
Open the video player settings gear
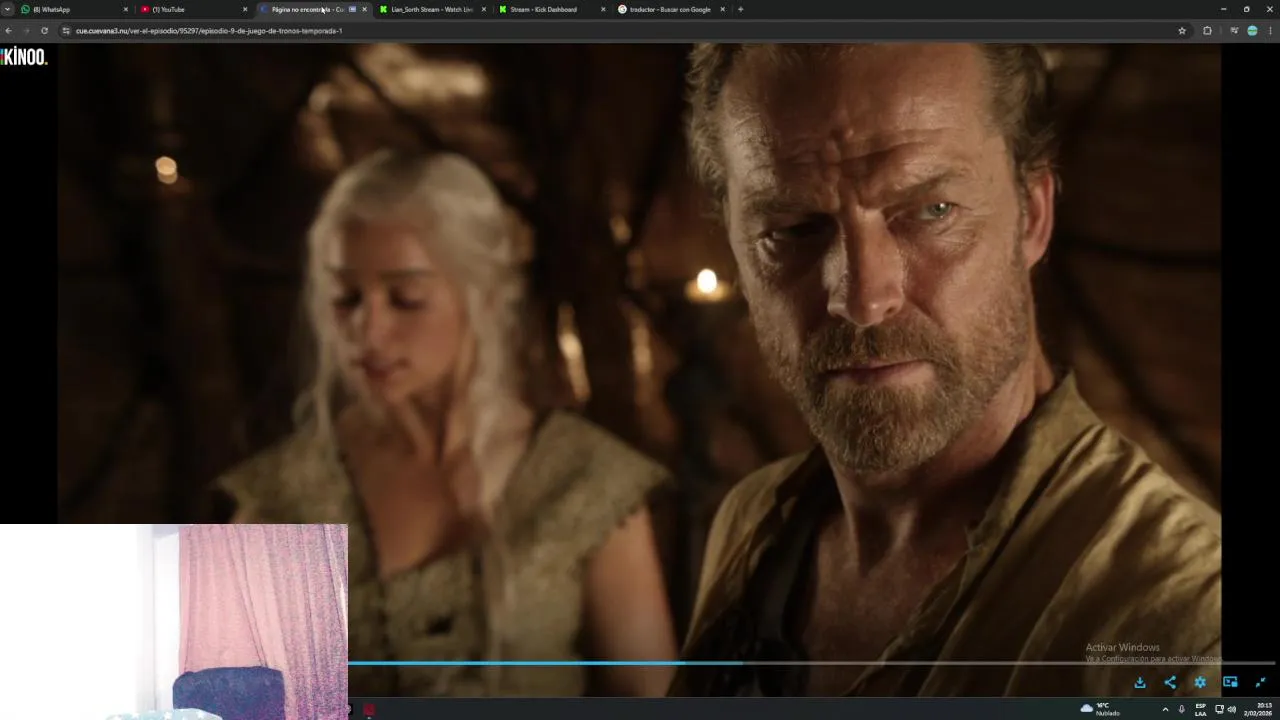click(1200, 682)
